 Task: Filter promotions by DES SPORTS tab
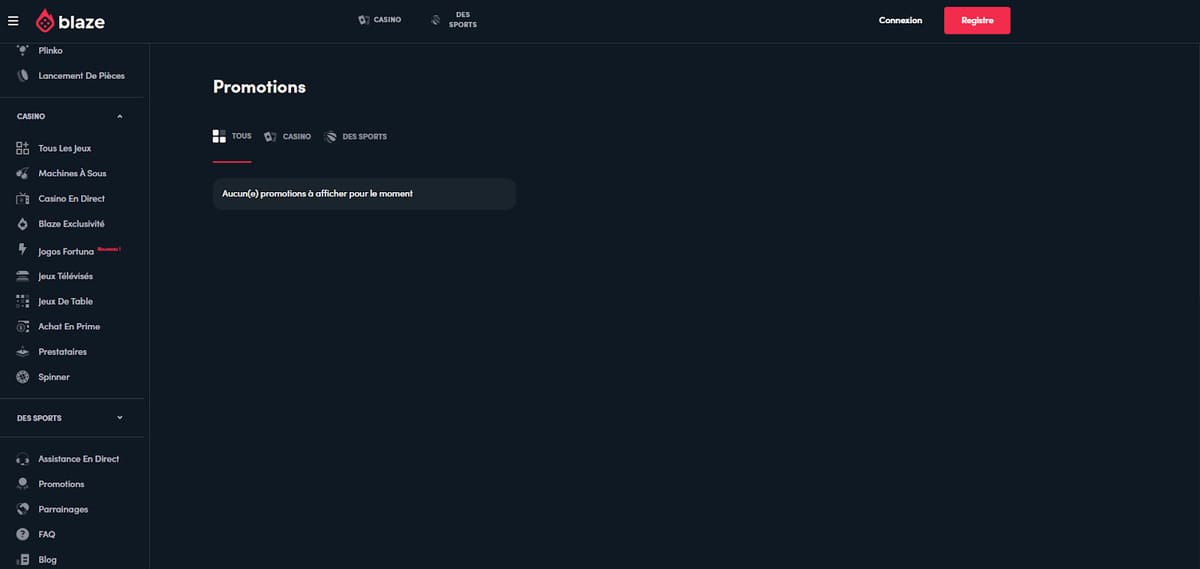click(356, 137)
